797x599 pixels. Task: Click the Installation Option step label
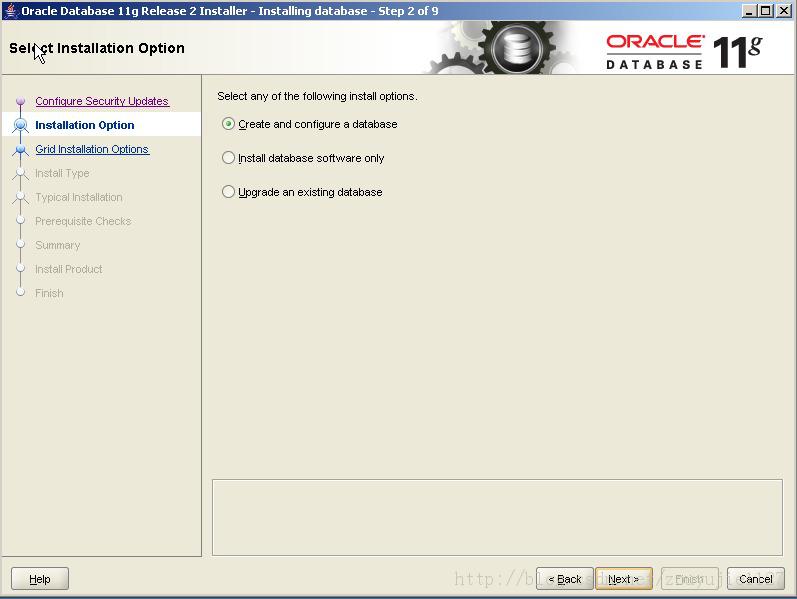pos(85,125)
